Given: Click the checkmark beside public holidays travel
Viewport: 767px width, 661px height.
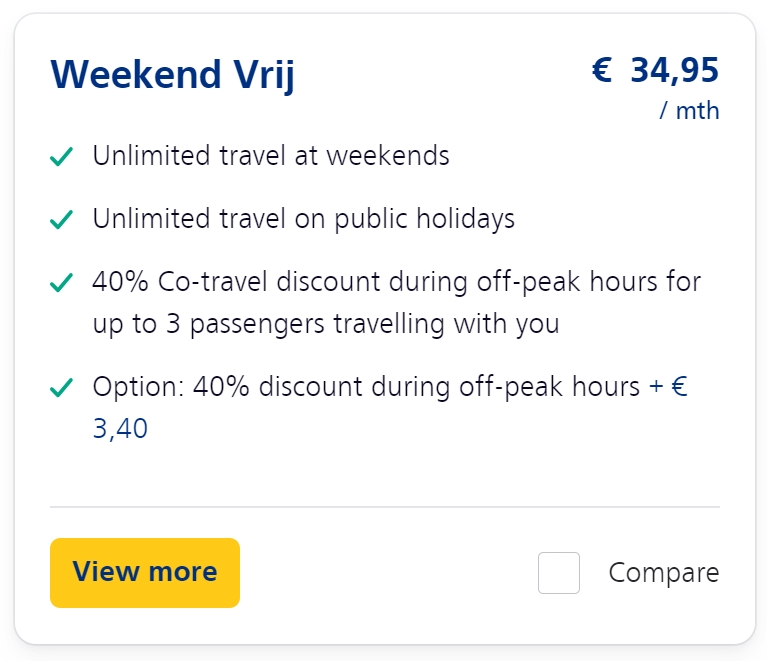Looking at the screenshot, I should [x=62, y=219].
